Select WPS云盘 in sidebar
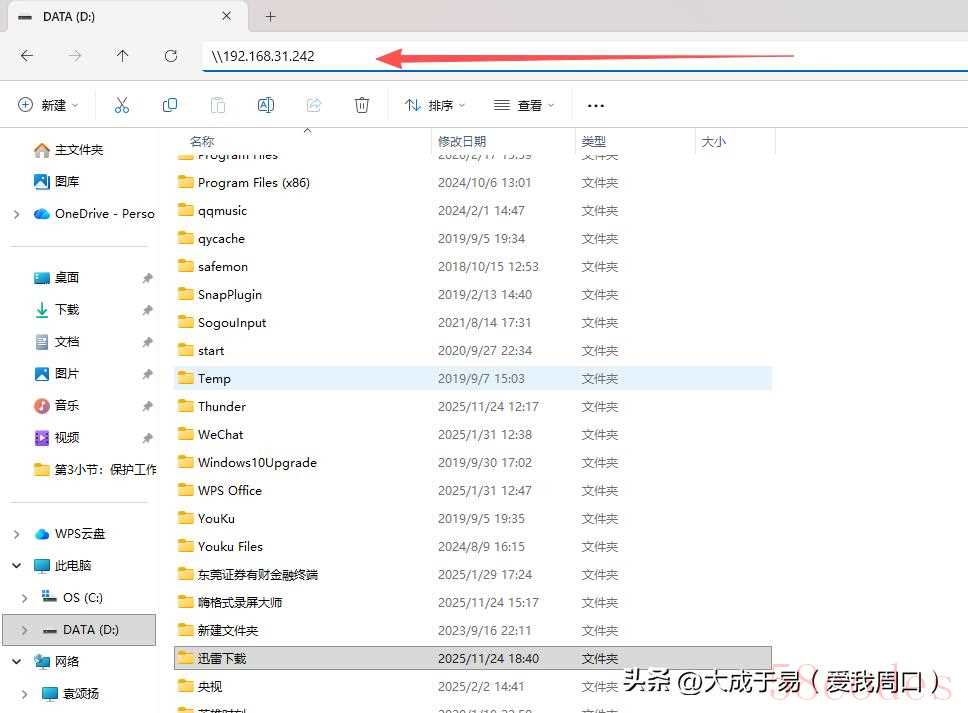The image size is (968, 713). coord(69,534)
